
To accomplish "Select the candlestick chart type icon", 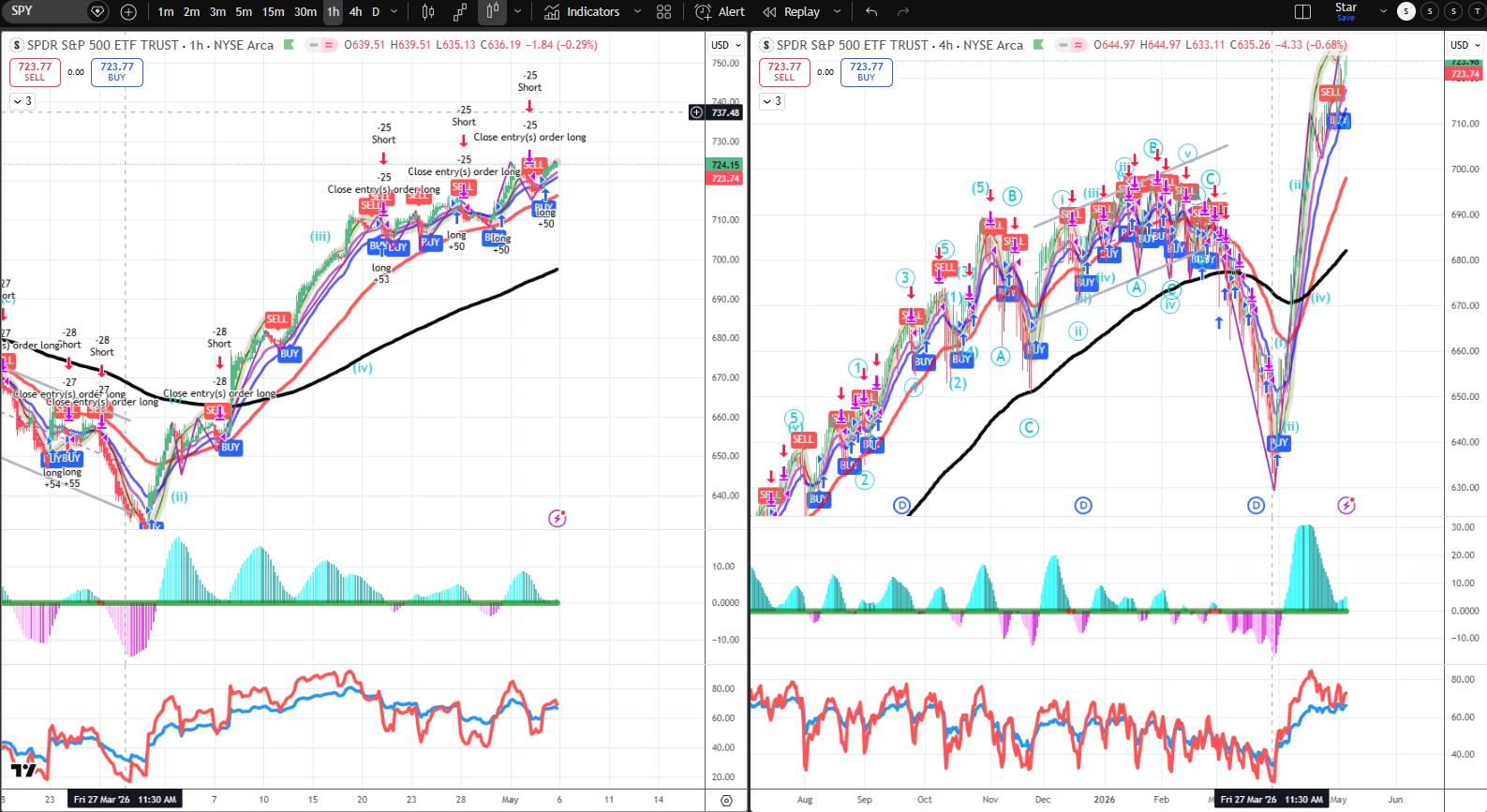I will pyautogui.click(x=428, y=12).
